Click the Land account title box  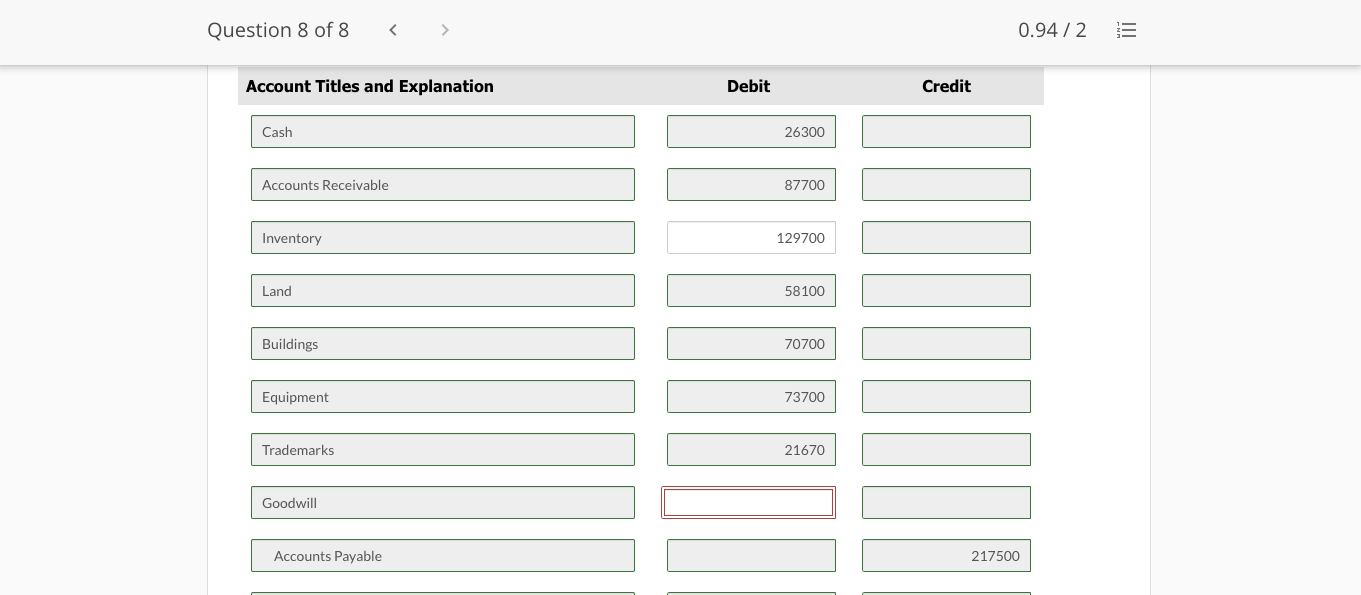pyautogui.click(x=443, y=290)
